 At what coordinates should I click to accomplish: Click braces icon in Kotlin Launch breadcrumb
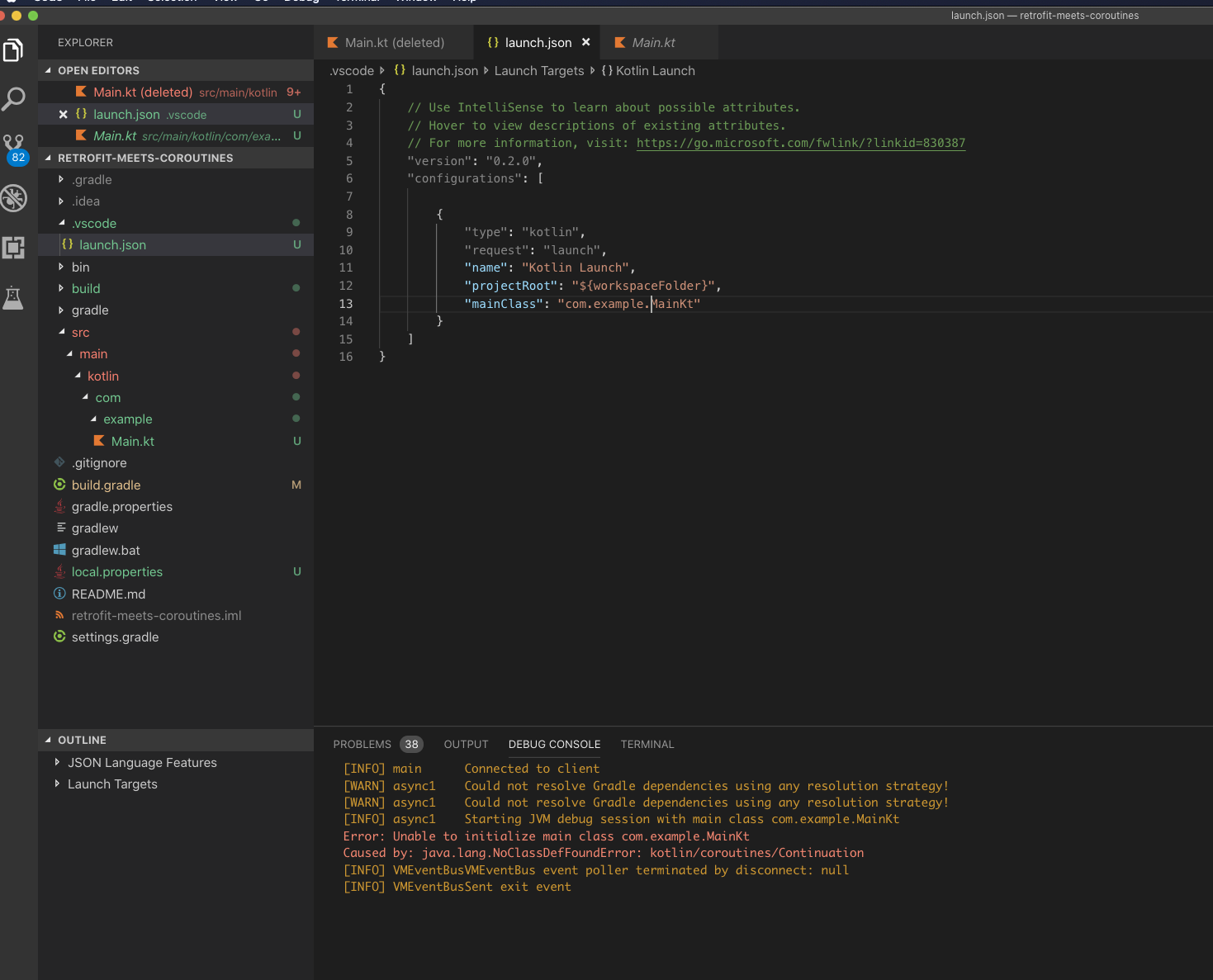(607, 71)
